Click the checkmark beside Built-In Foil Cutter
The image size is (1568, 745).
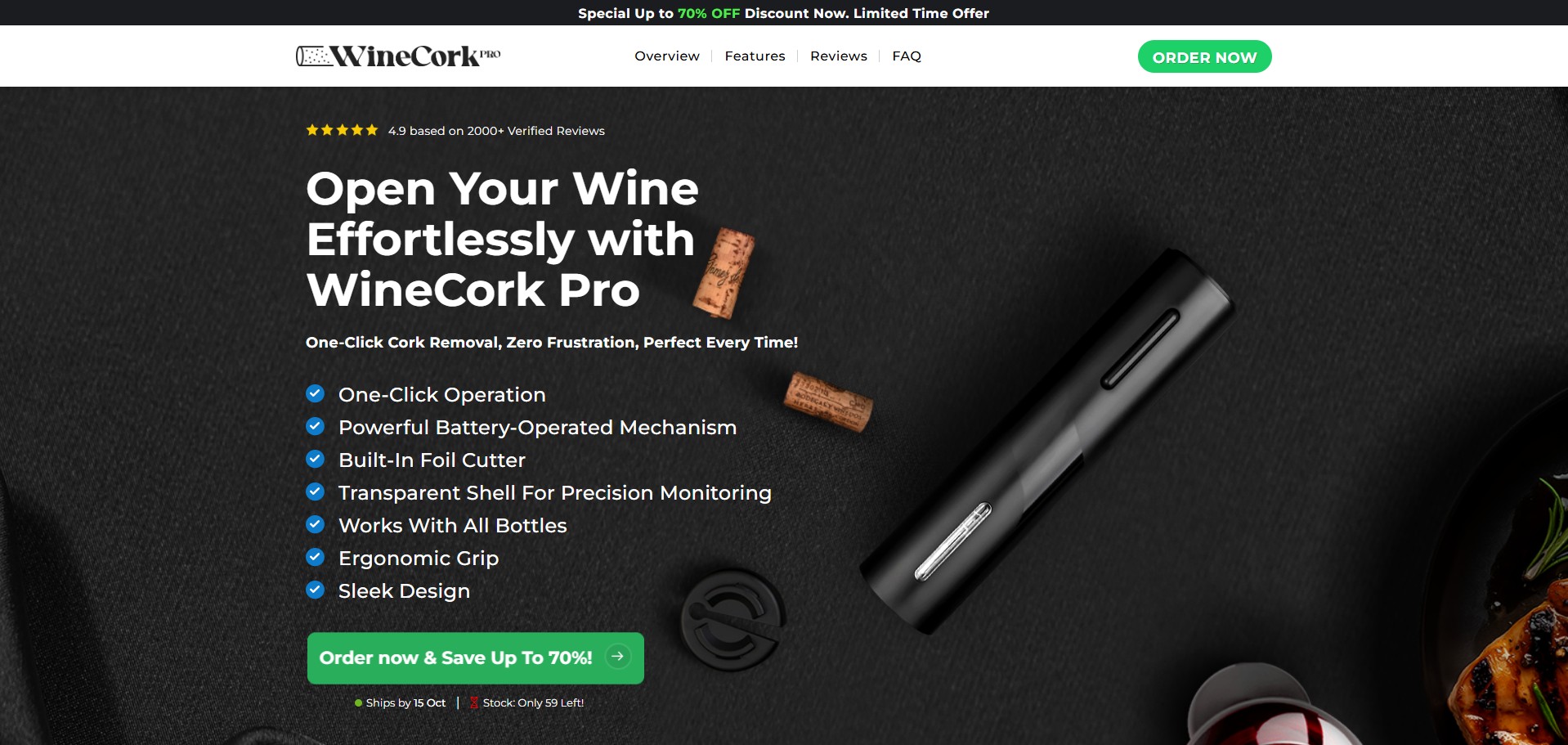316,459
